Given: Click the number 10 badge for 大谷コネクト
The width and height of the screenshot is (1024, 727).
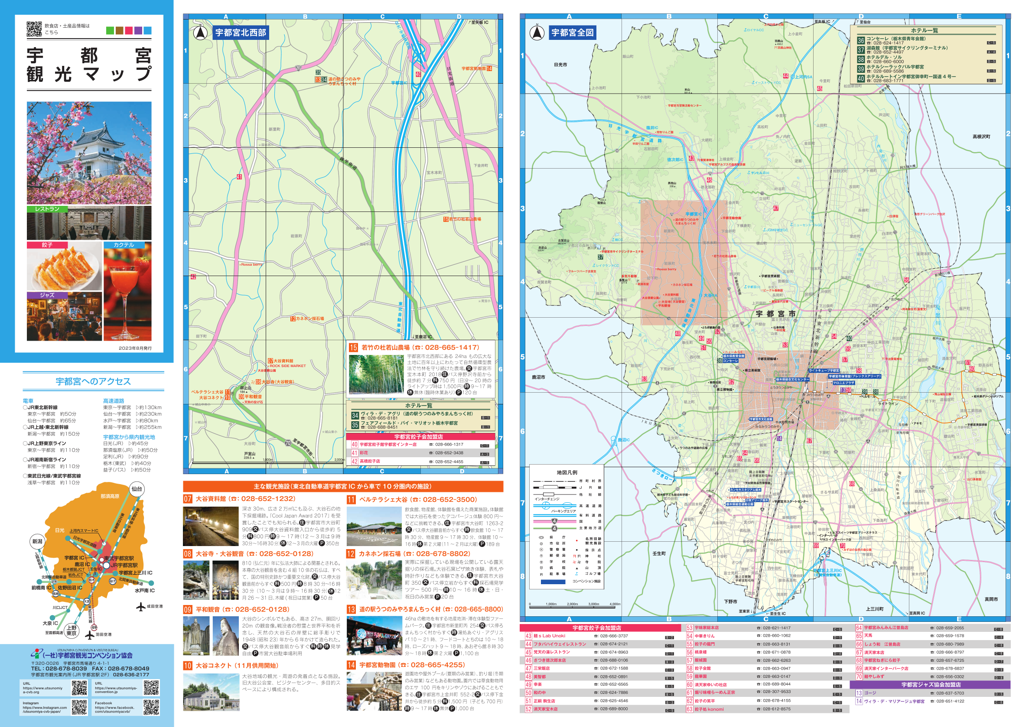Looking at the screenshot, I should [x=188, y=666].
